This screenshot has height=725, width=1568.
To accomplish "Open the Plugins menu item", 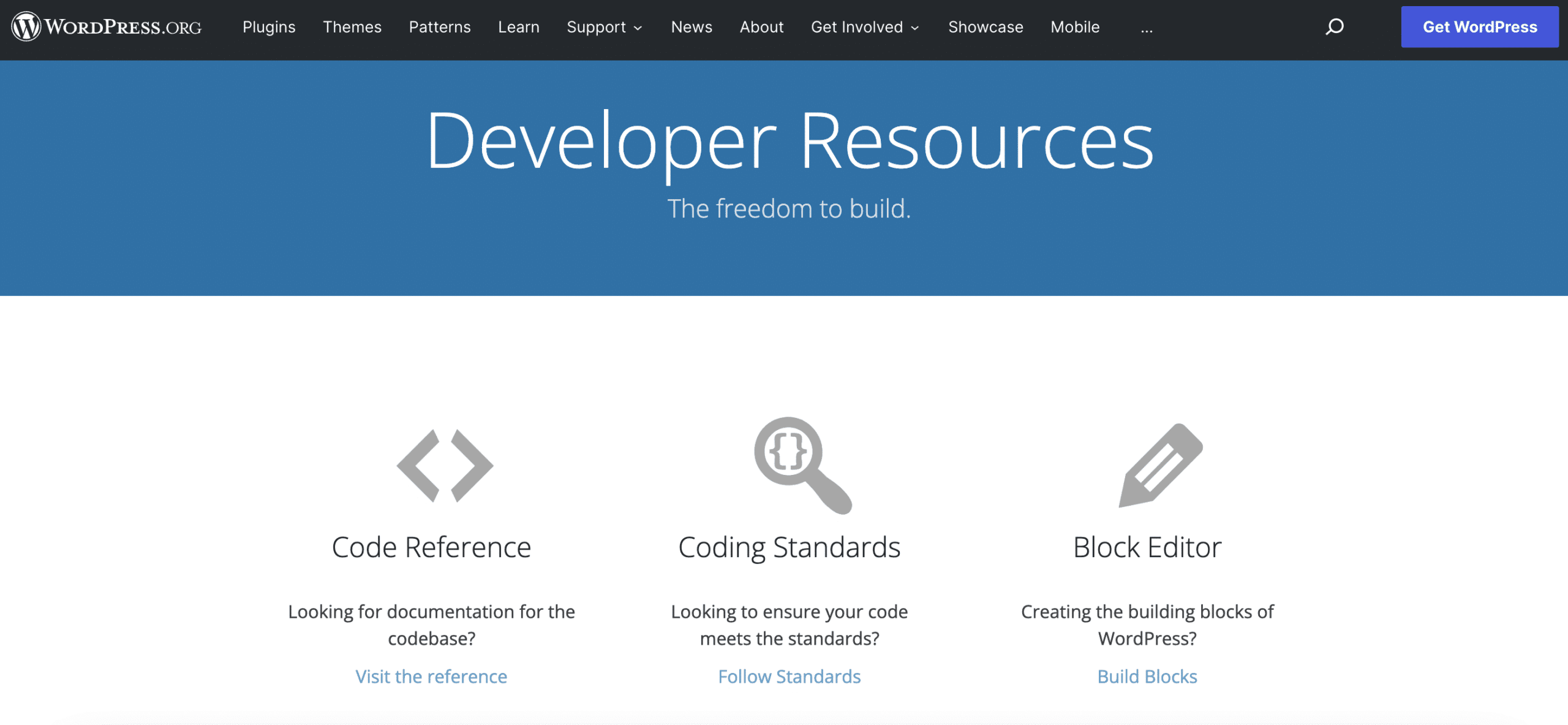I will pos(269,27).
